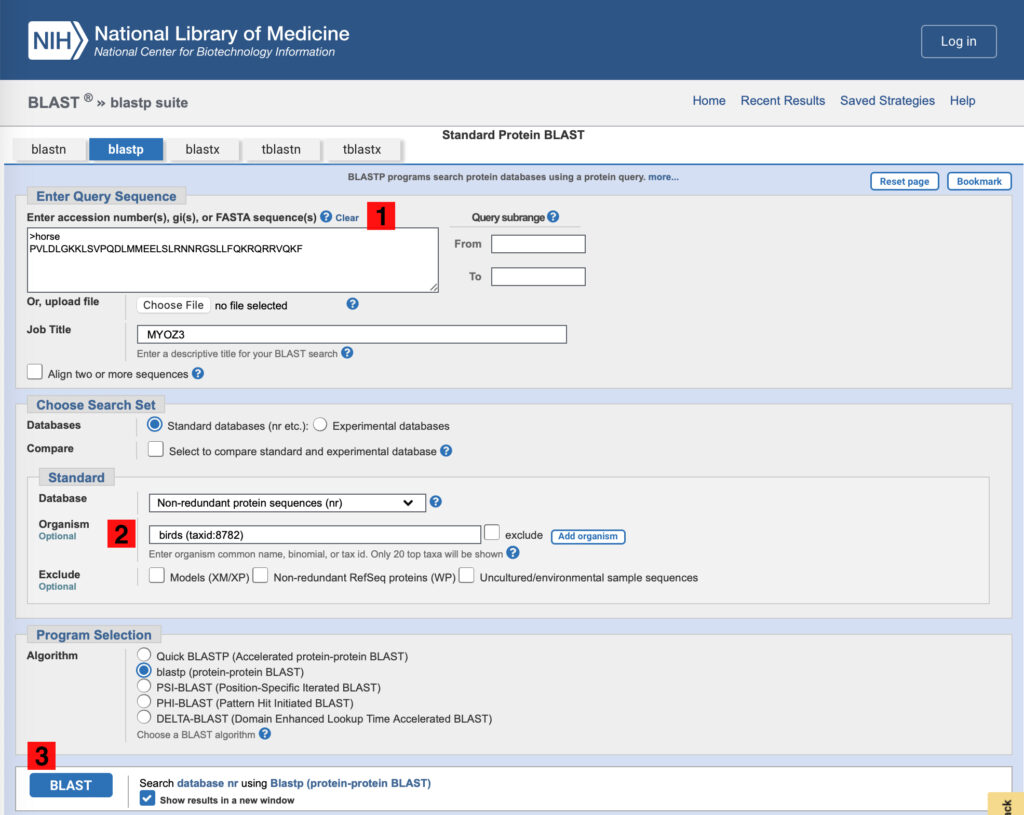Uncheck Show results in a new window
This screenshot has height=815, width=1024.
[x=148, y=799]
